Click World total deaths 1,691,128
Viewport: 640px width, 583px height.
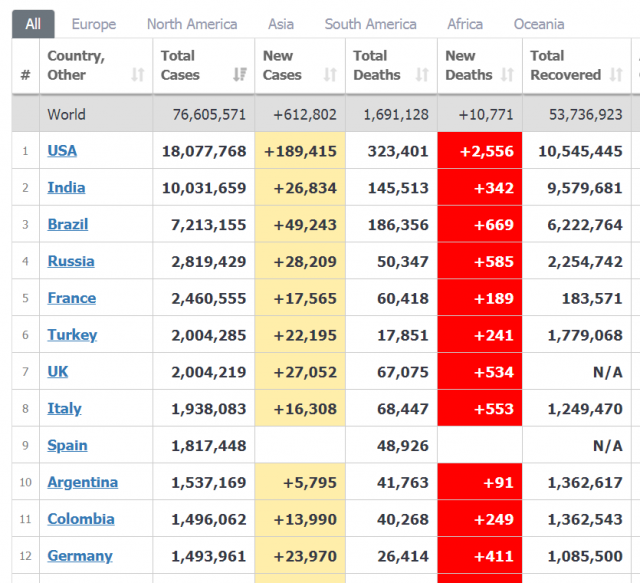(396, 114)
